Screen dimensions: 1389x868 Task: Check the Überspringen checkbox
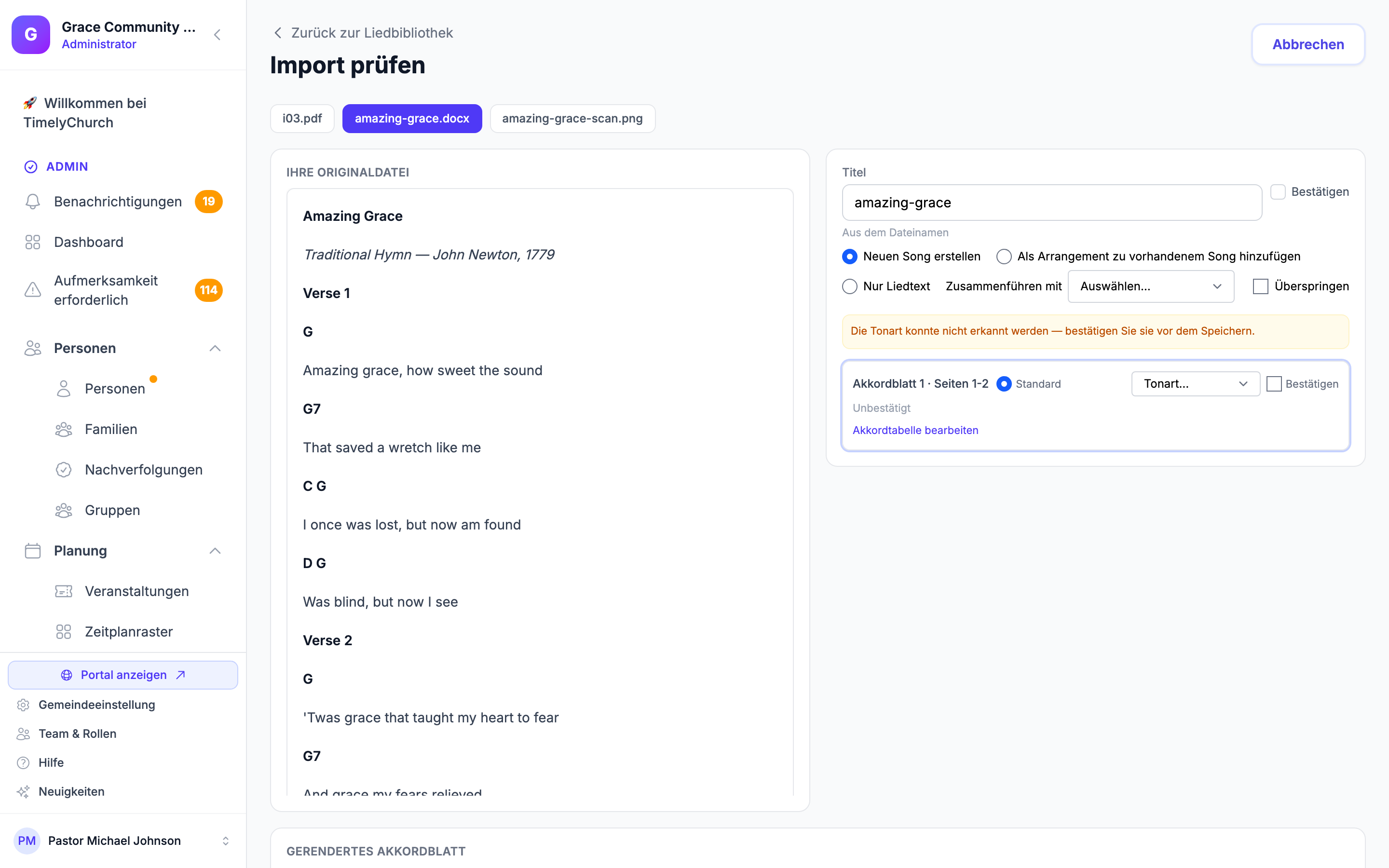[1260, 286]
